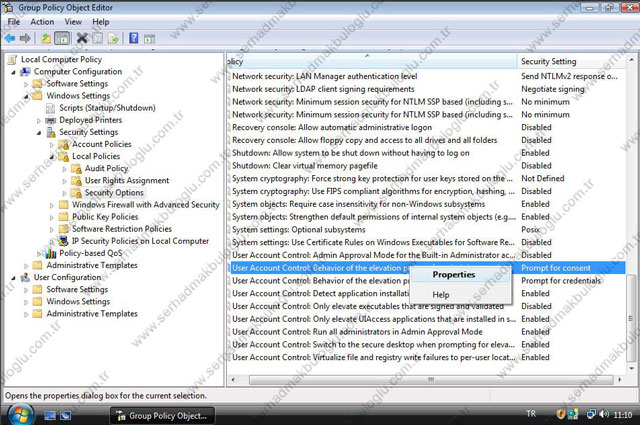Expand Administrative Templates under User Configuration
Screen dimensions: 640x425
[x=26, y=314]
